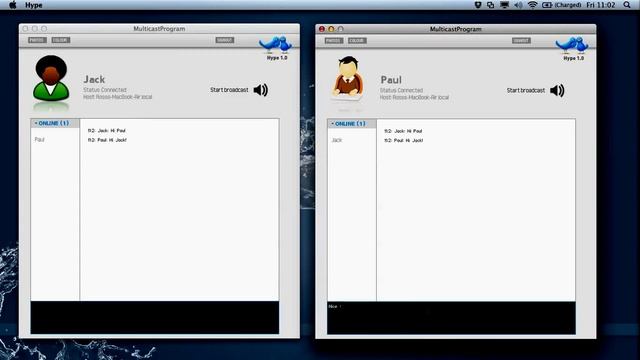Minimize Paul's window with the yellow button
The height and width of the screenshot is (360, 640).
tap(331, 29)
